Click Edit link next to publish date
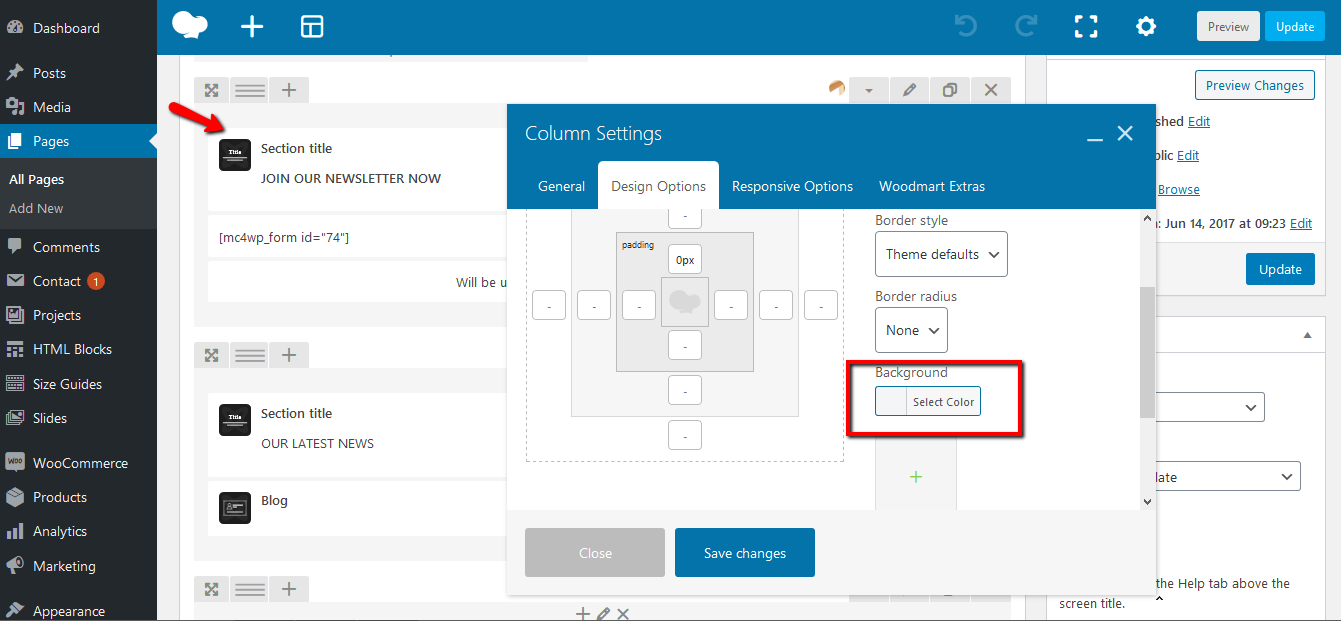 1301,224
